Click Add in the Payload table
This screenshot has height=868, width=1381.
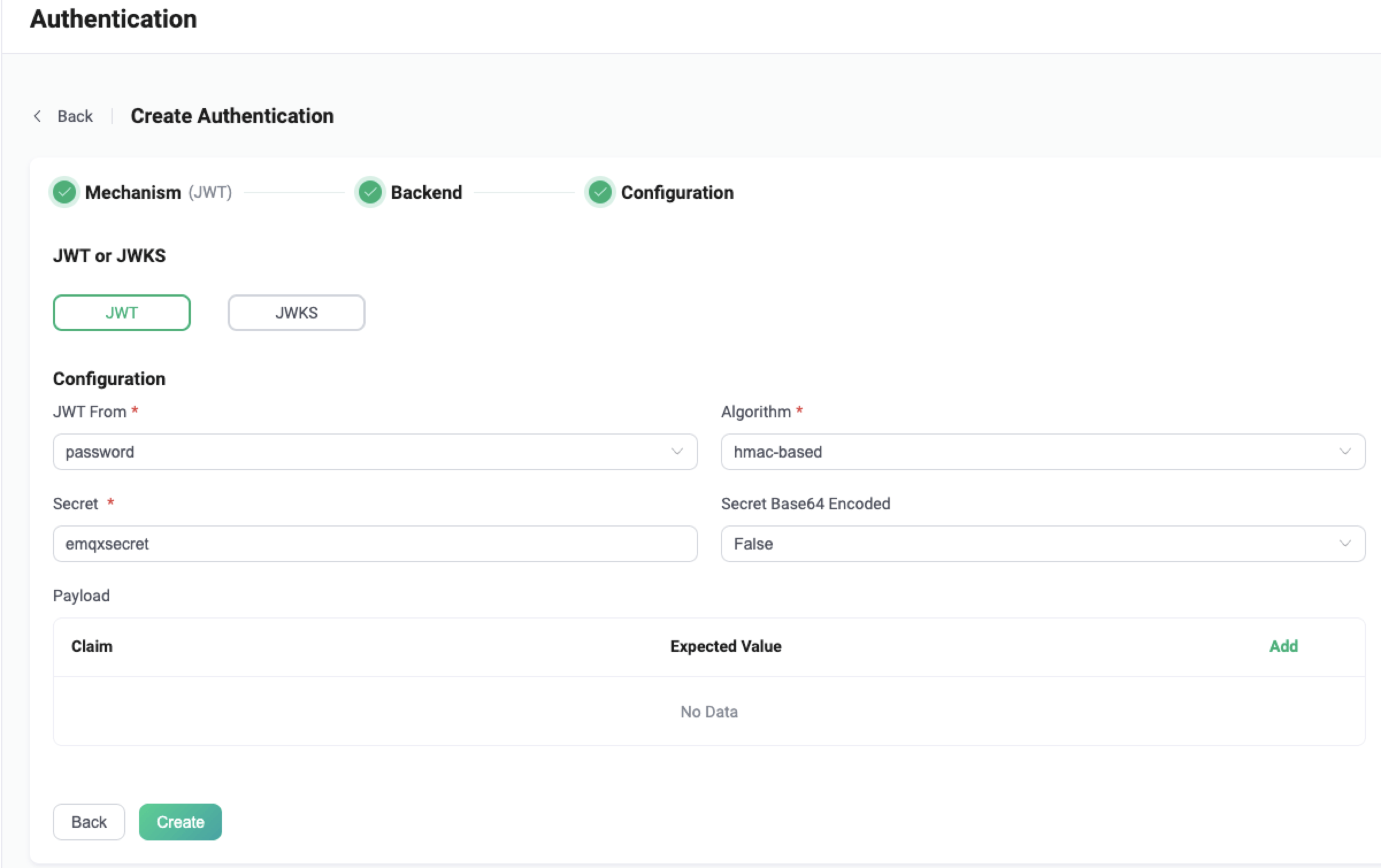pos(1283,646)
